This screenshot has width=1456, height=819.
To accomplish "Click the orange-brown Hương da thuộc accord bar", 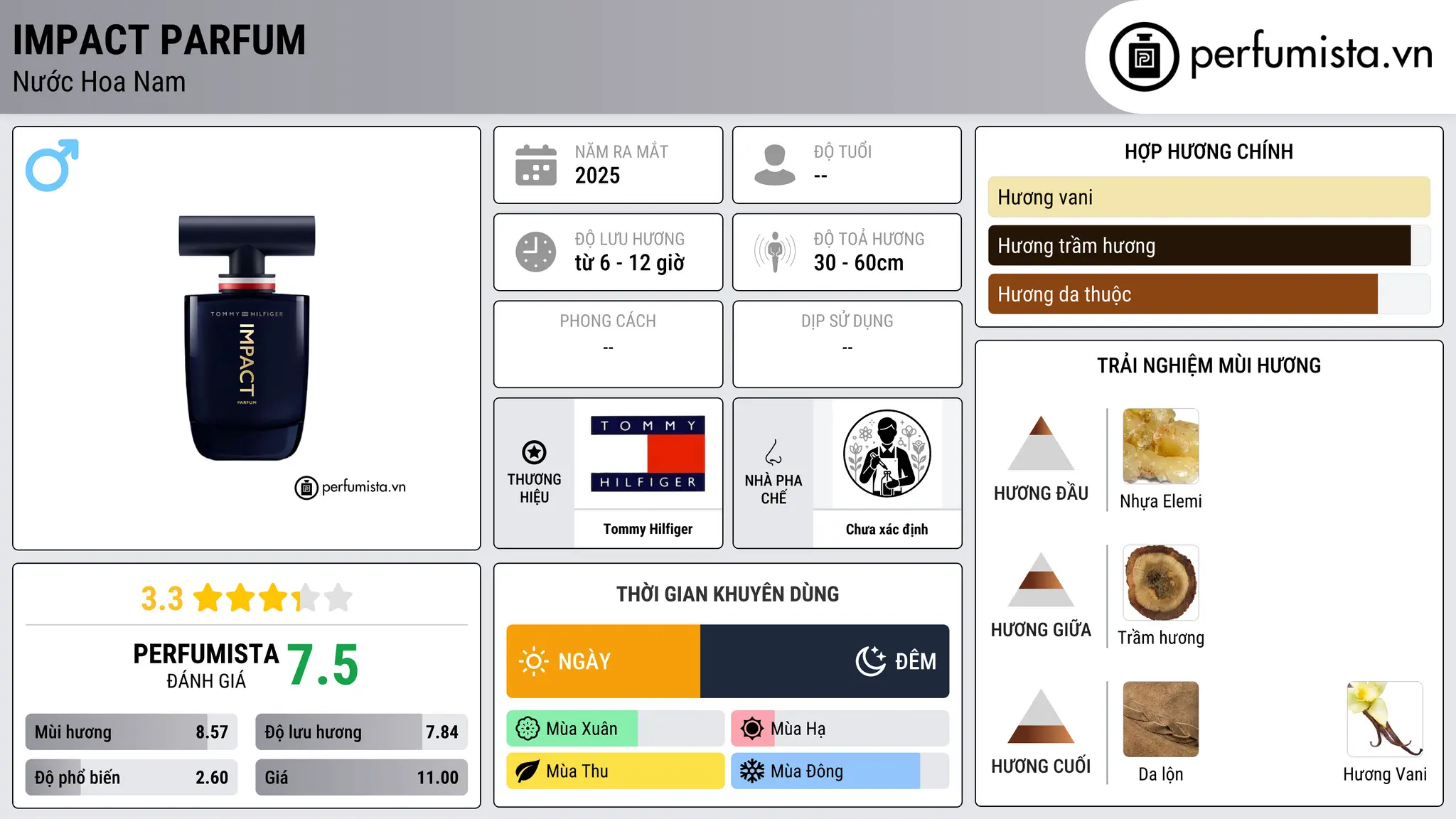I will coord(1183,294).
